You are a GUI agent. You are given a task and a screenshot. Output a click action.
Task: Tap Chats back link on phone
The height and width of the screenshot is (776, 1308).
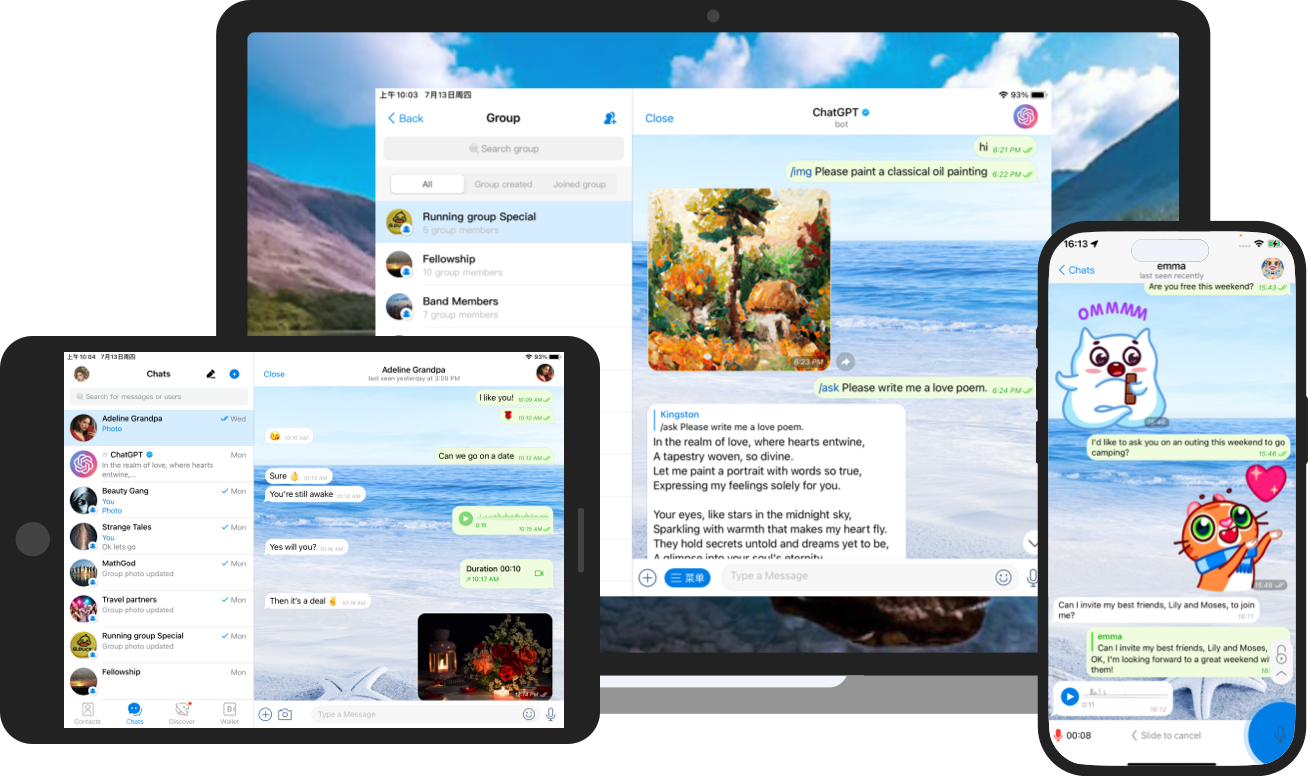click(1077, 270)
